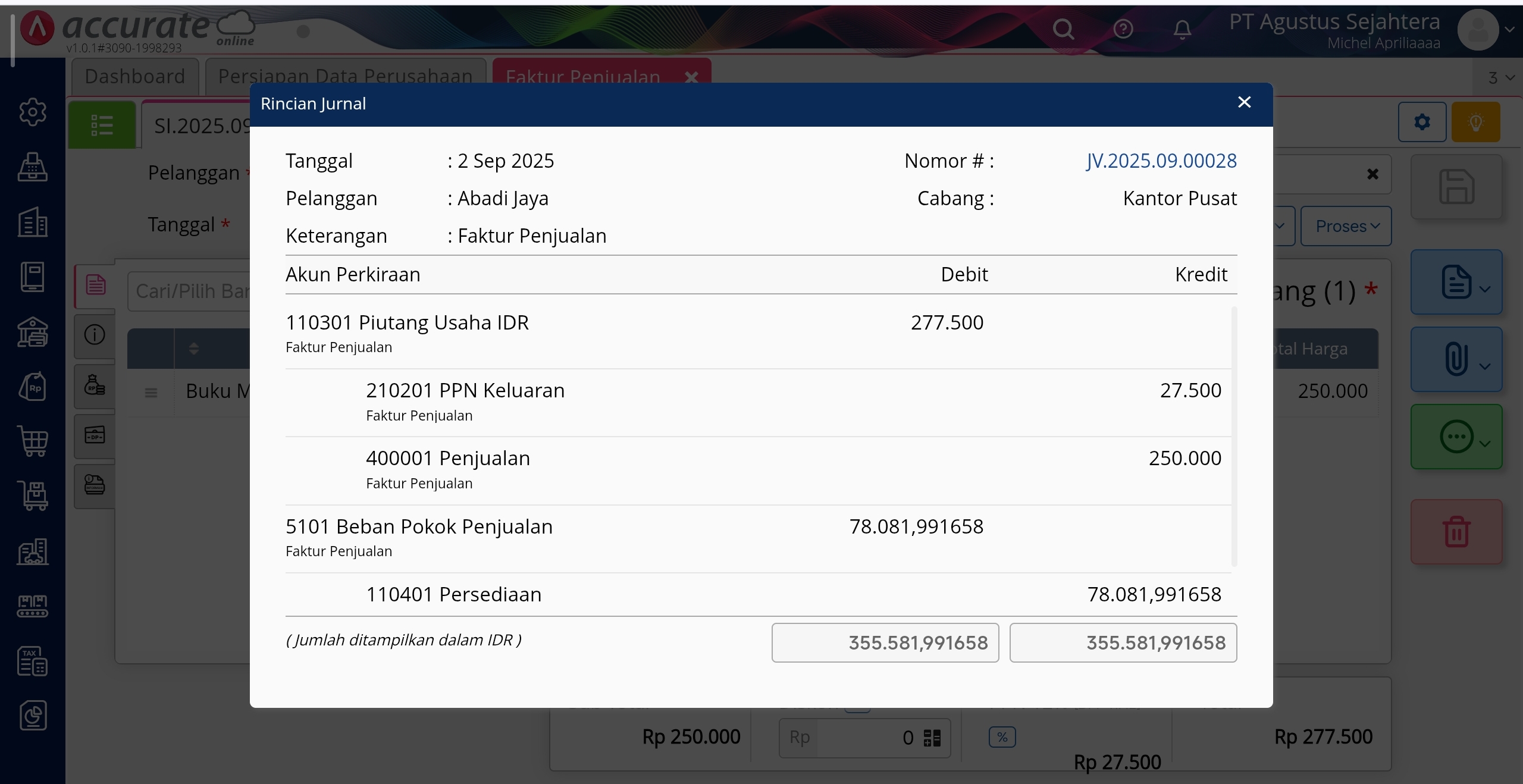Open the notifications bell
The height and width of the screenshot is (784, 1523).
[x=1182, y=29]
